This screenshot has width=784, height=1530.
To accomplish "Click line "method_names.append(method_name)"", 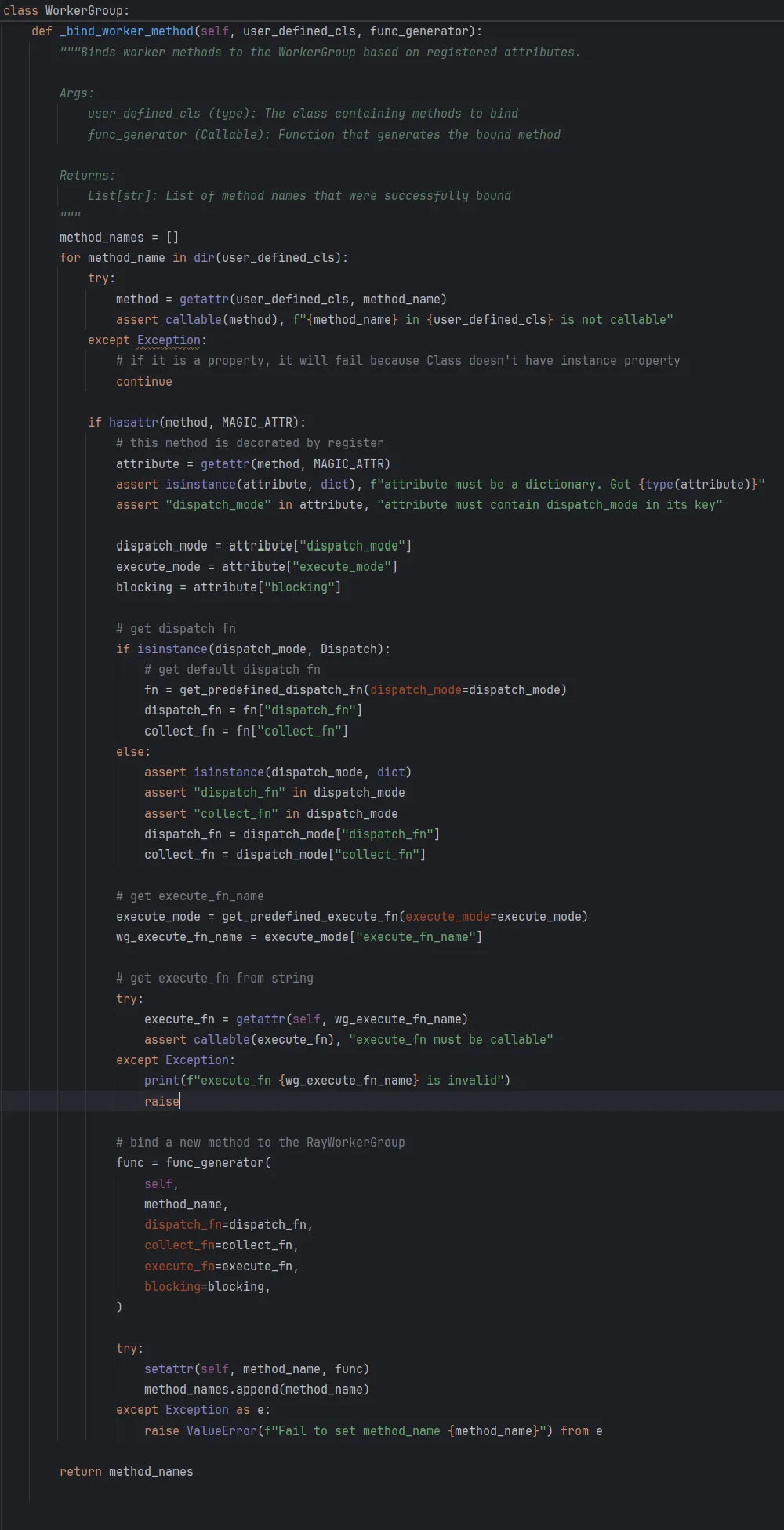I will point(256,1389).
